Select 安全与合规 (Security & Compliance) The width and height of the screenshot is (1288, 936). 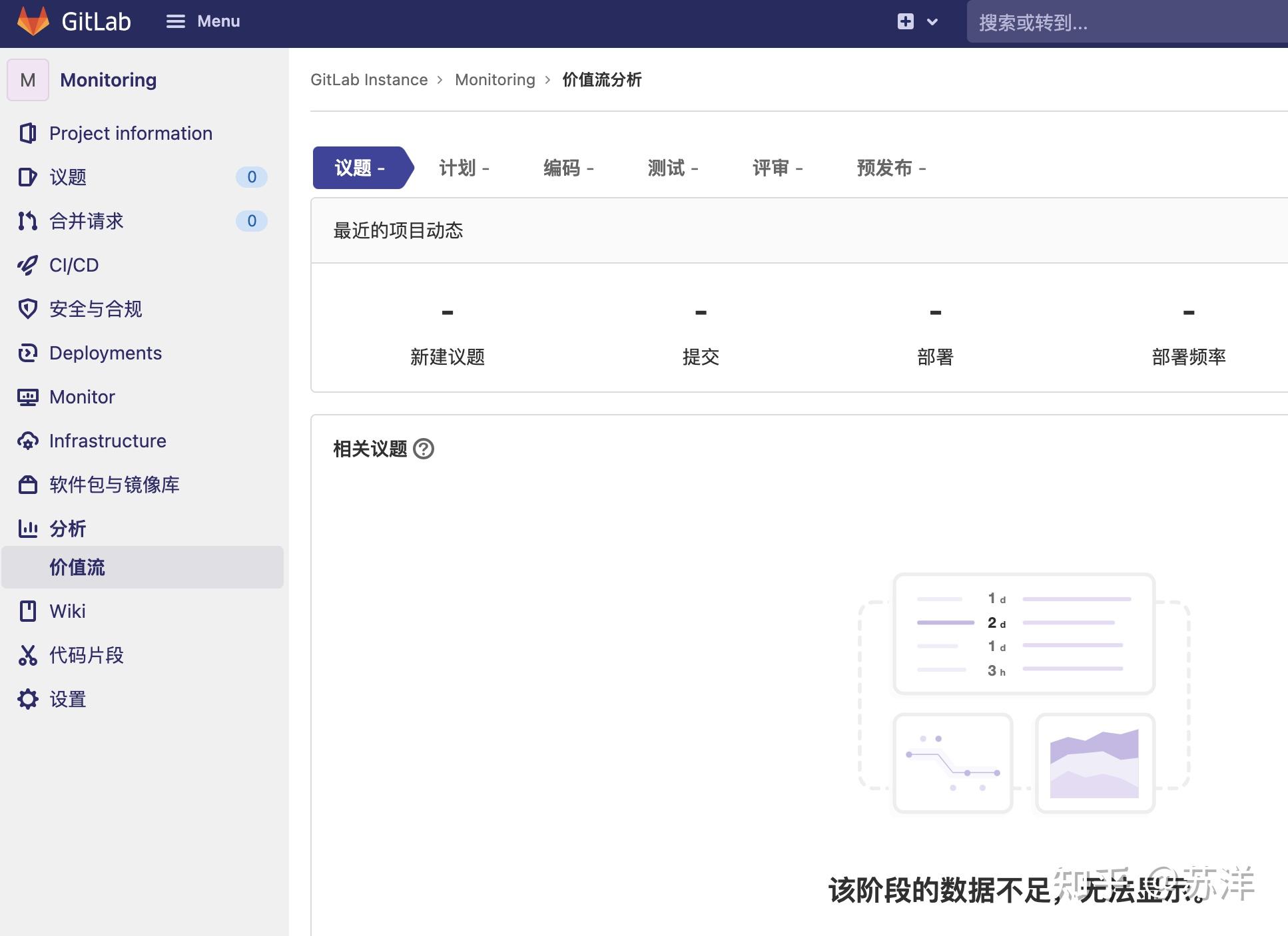pos(96,309)
